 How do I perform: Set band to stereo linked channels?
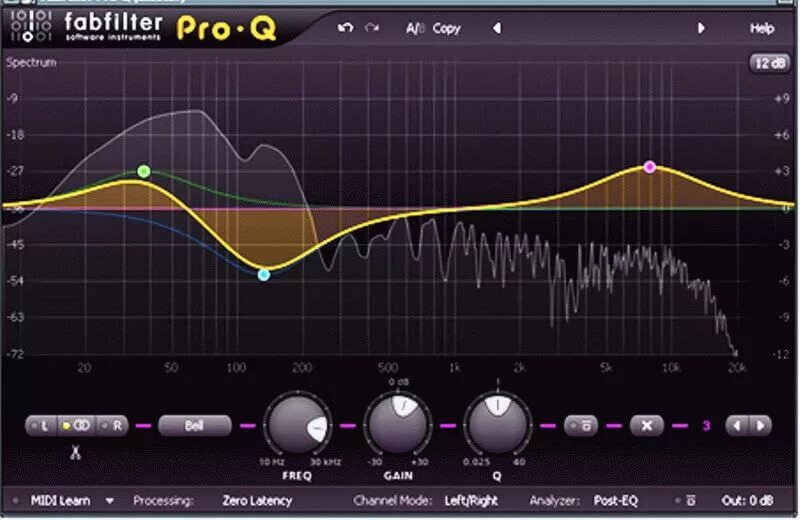tap(77, 425)
